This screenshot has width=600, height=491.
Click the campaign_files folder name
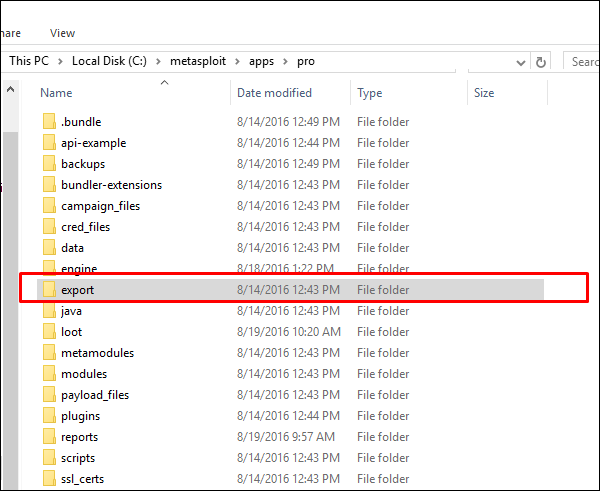click(101, 206)
